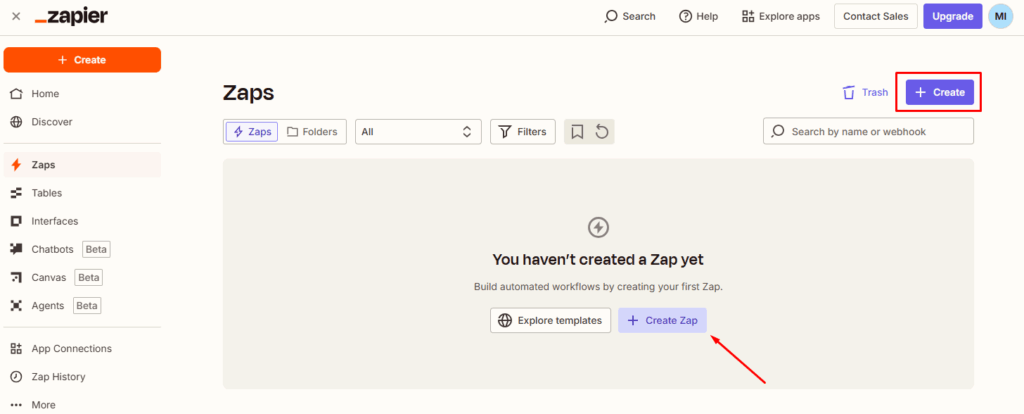1024x414 pixels.
Task: Expand the More sidebar item
Action: (43, 405)
